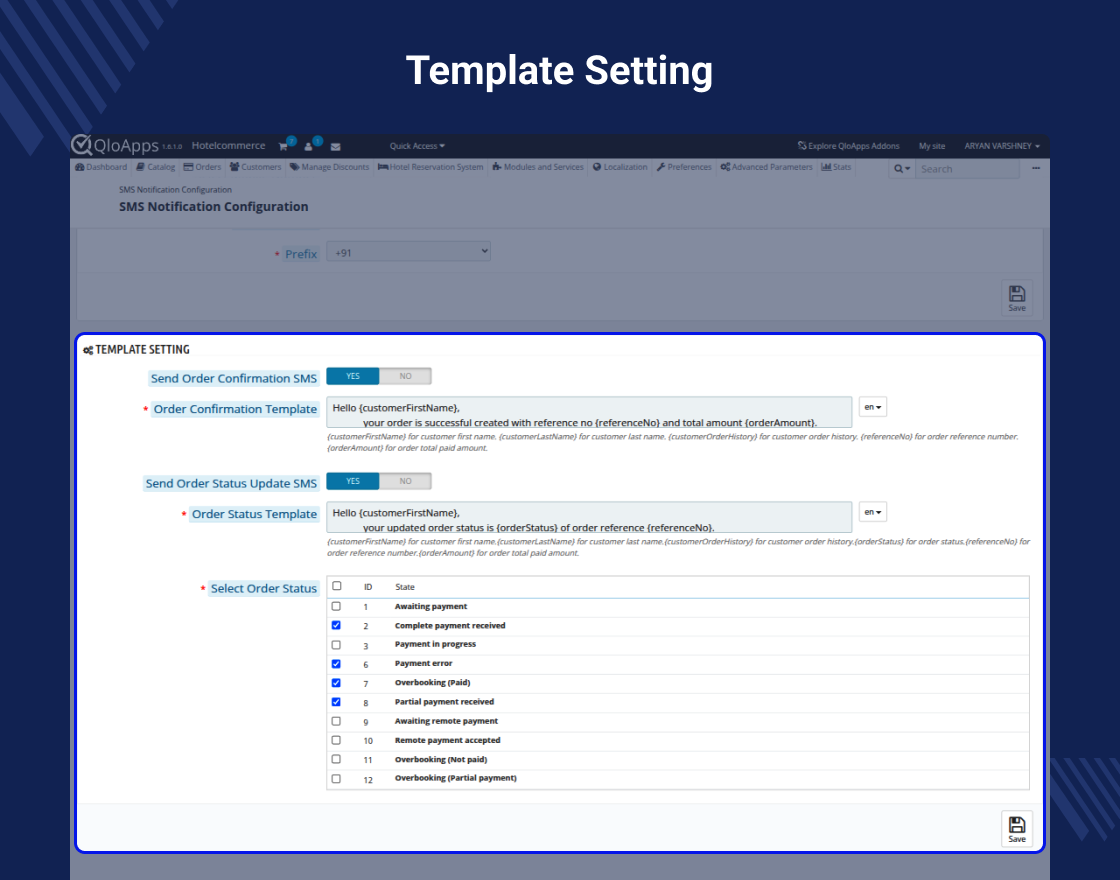Set Send Order Confirmation SMS to YES
This screenshot has width=1120, height=880.
pyautogui.click(x=353, y=376)
